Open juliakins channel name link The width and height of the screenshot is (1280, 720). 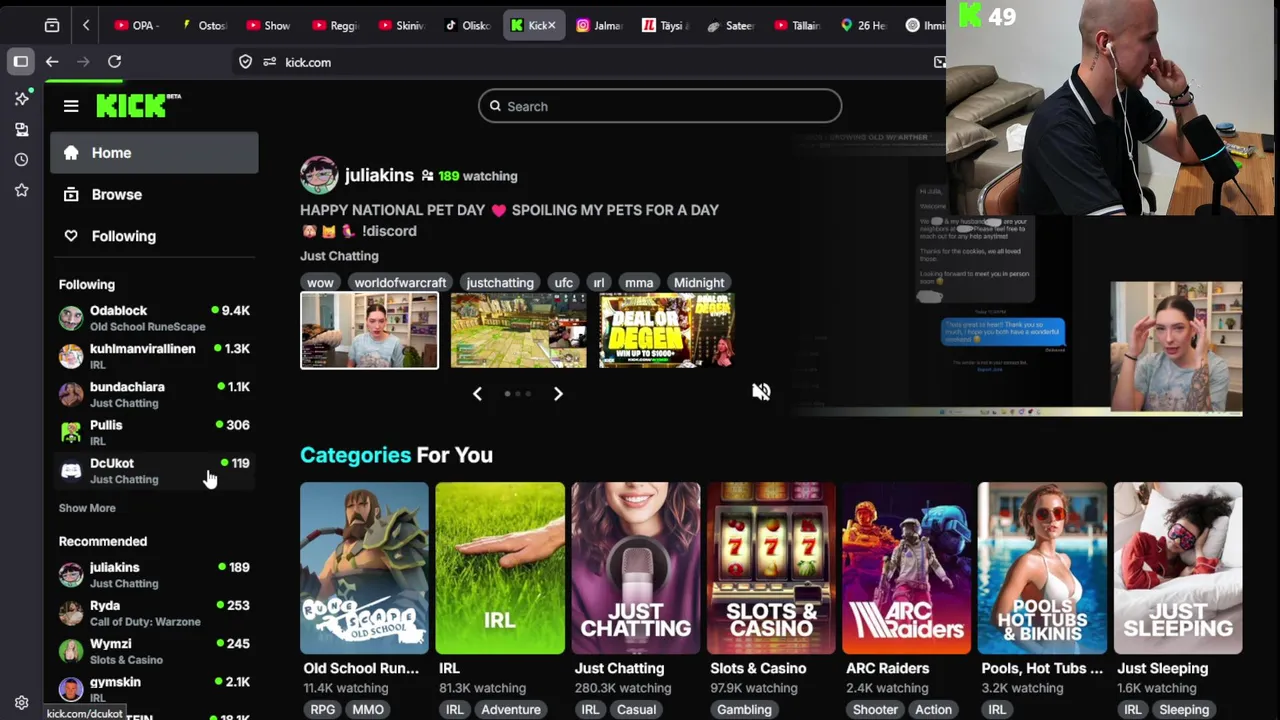tap(379, 175)
